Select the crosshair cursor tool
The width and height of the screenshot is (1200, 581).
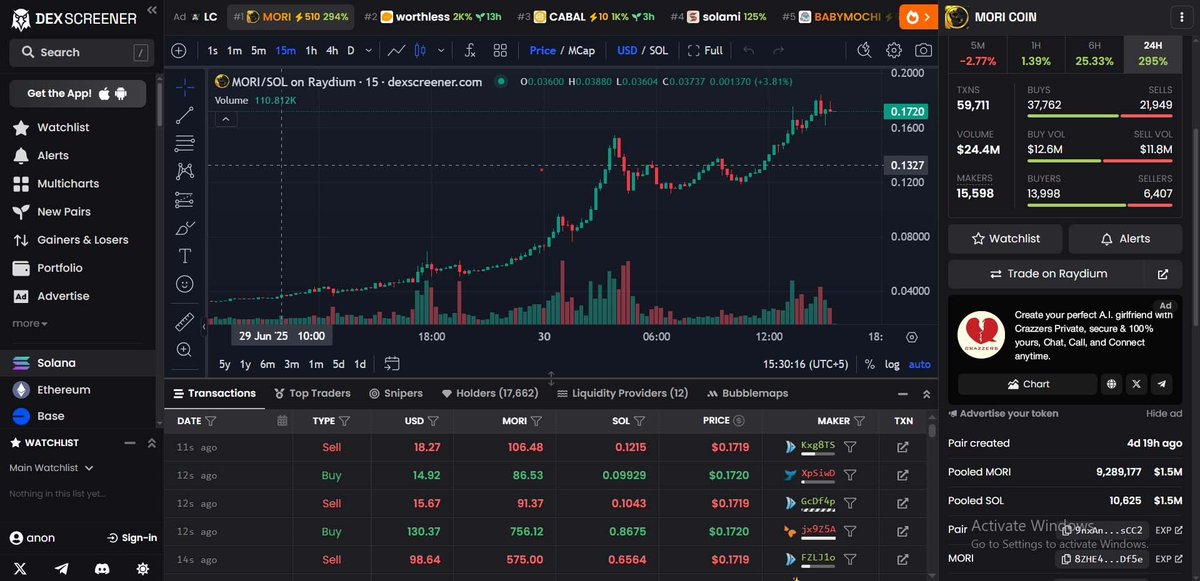pos(185,87)
